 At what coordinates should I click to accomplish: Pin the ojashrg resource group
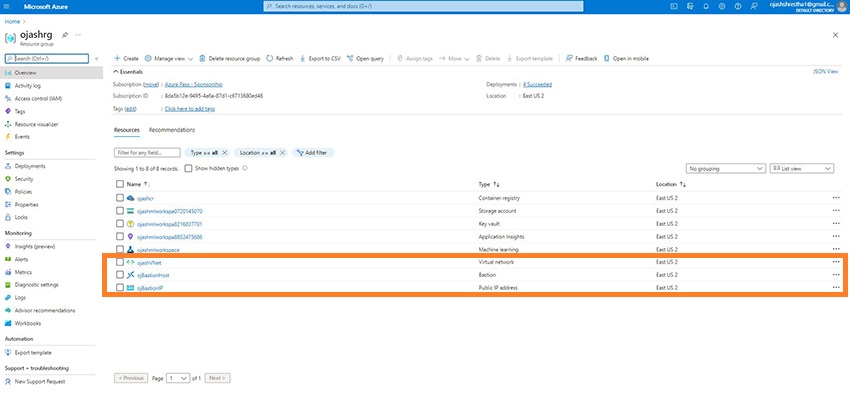coord(65,35)
